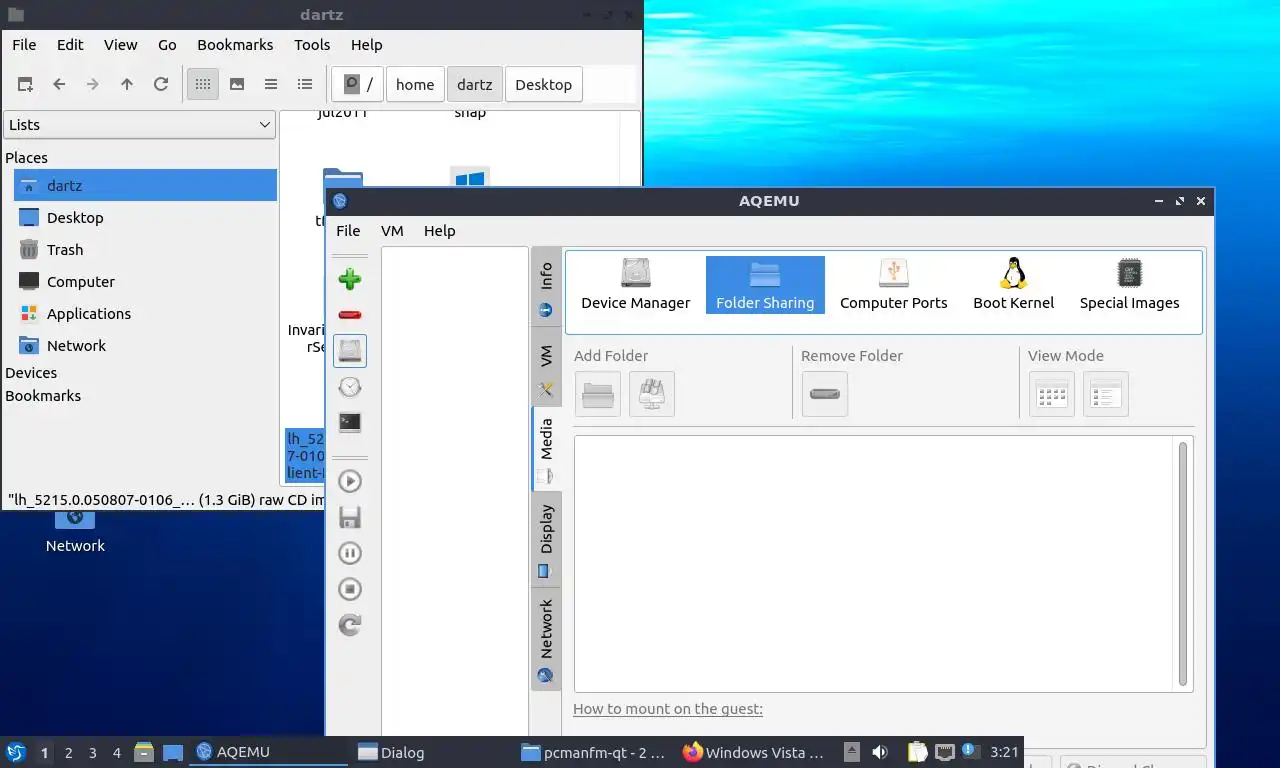This screenshot has width=1280, height=768.
Task: Add a new VM with green plus
Action: (350, 279)
